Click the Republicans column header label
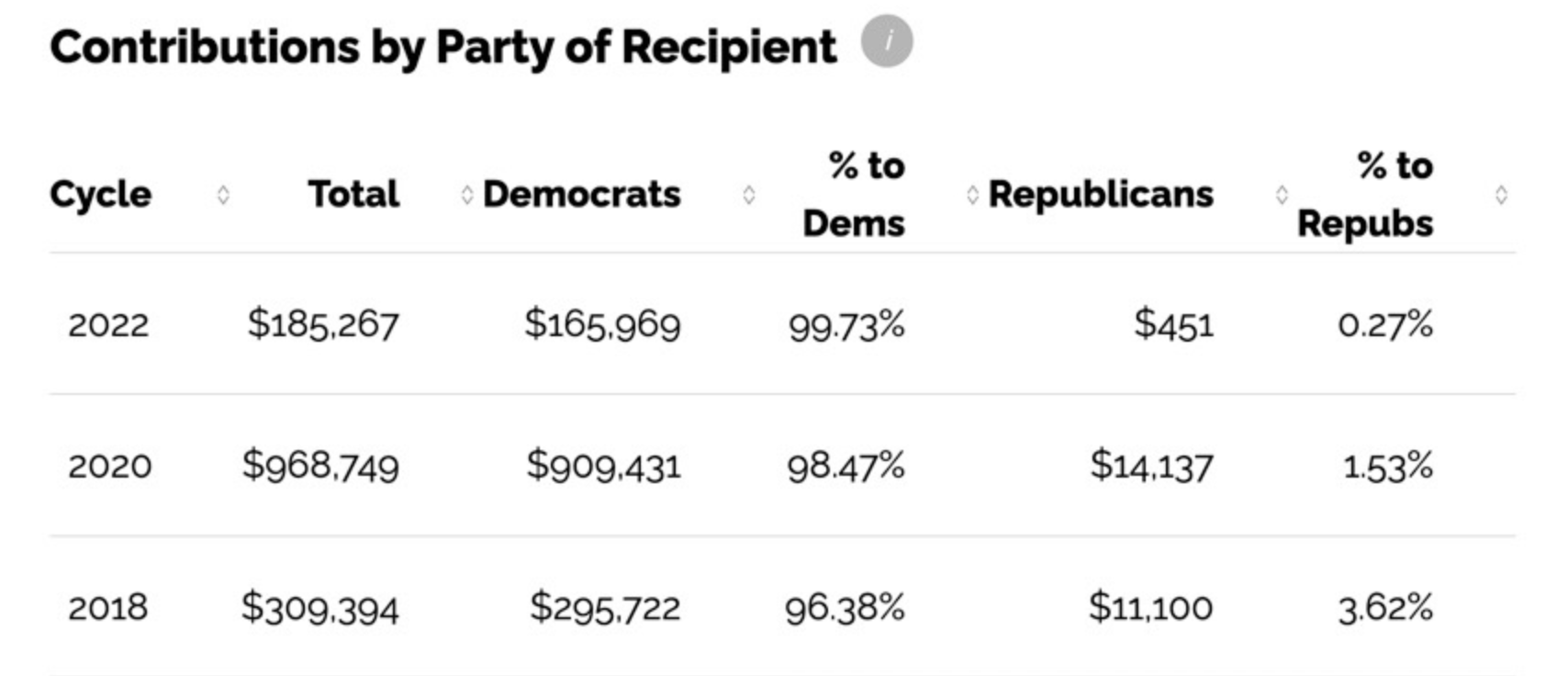The width and height of the screenshot is (1568, 676). 1101,195
